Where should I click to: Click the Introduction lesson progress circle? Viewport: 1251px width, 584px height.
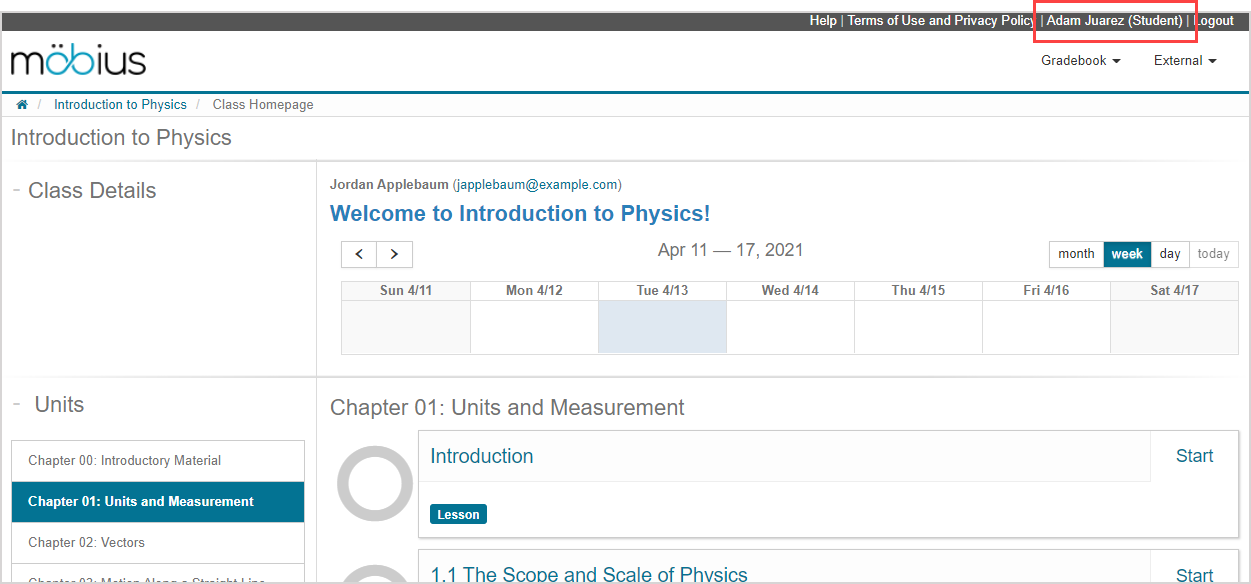click(375, 483)
